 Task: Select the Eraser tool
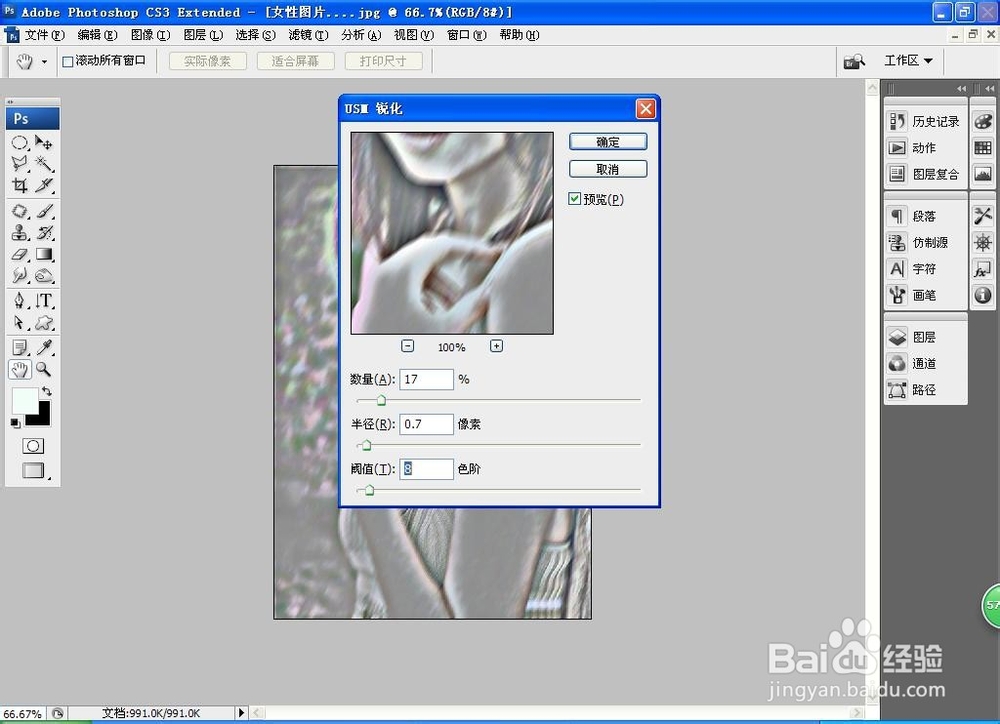pos(20,254)
